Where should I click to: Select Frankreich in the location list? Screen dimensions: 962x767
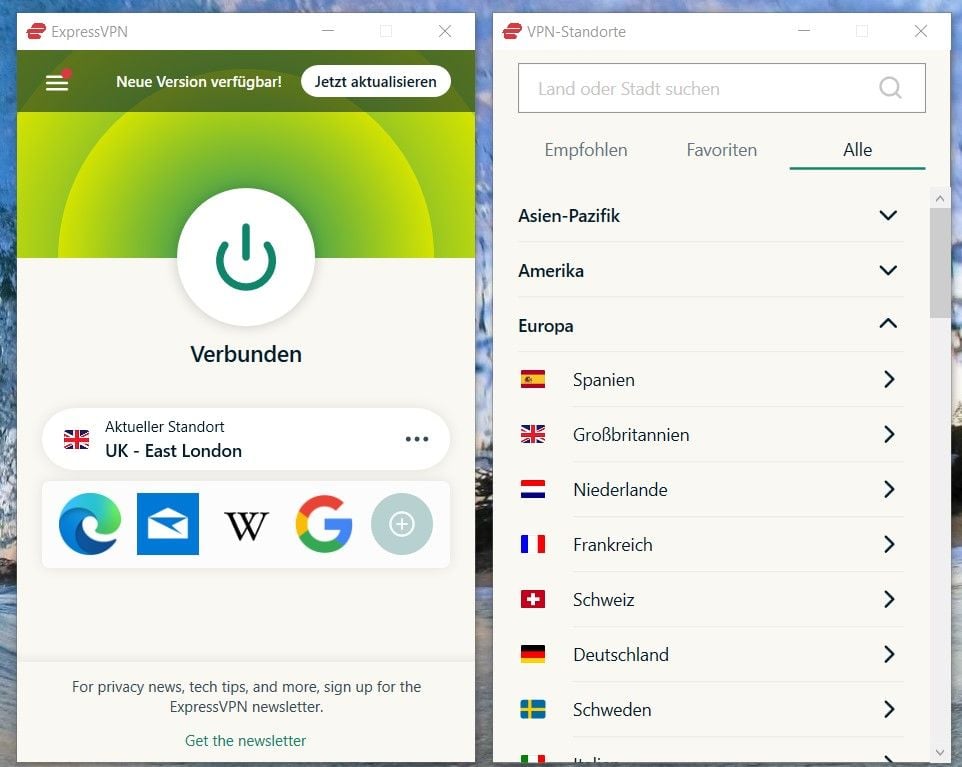click(710, 544)
